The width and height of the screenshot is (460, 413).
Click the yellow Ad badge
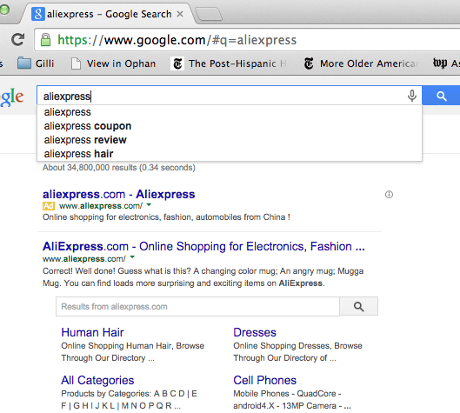[x=48, y=206]
